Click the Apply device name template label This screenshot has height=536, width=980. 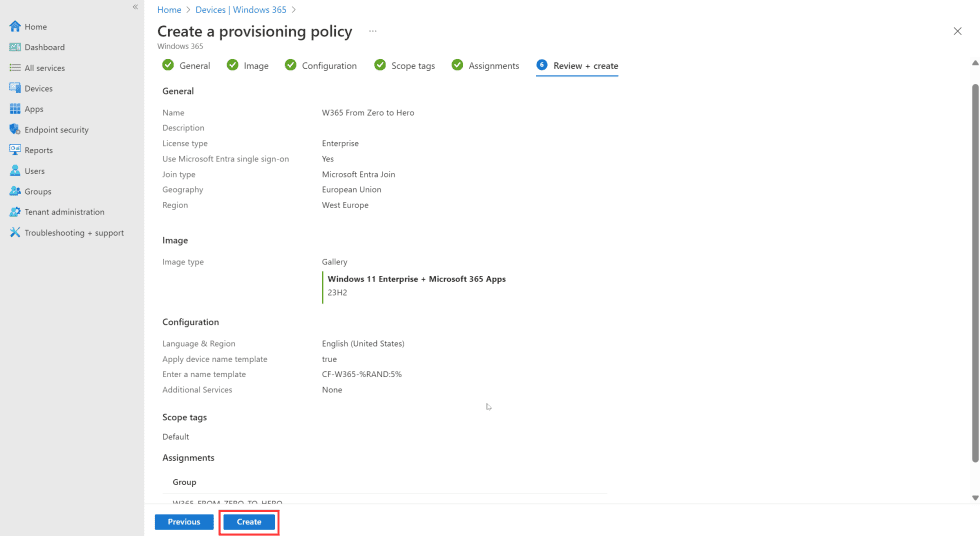coord(214,360)
